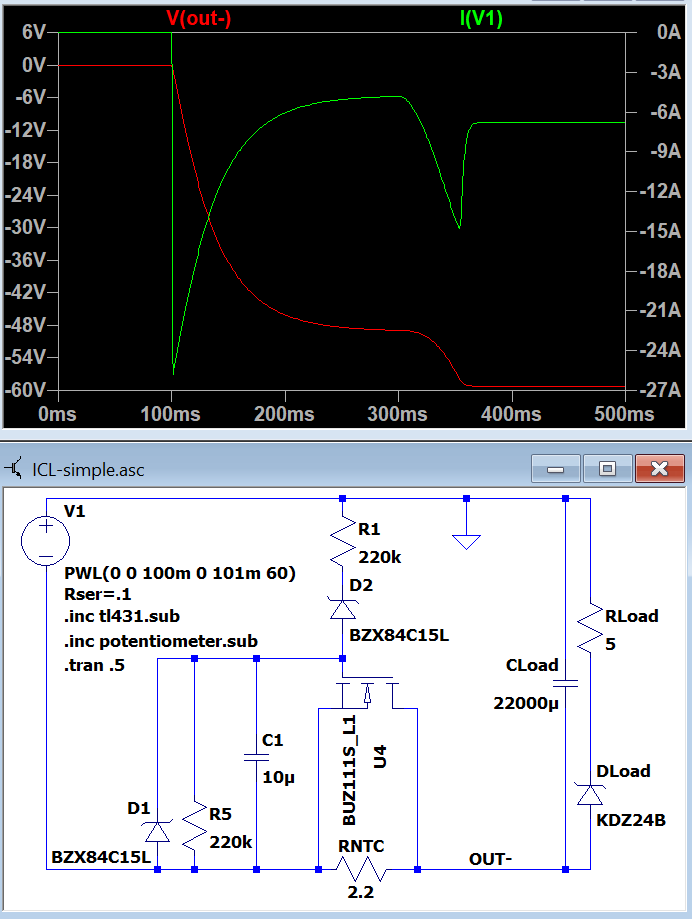
Task: Click the 100ms time axis label
Action: click(171, 414)
